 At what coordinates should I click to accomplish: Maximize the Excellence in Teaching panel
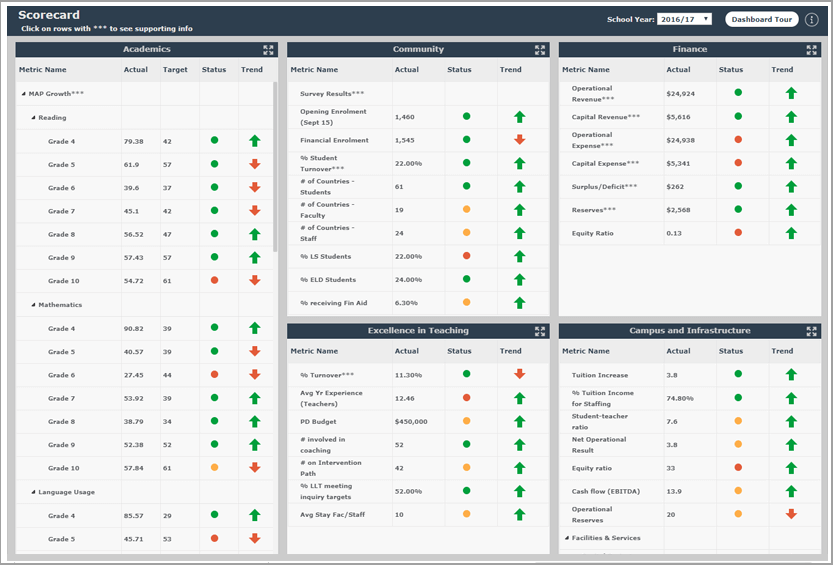(540, 331)
